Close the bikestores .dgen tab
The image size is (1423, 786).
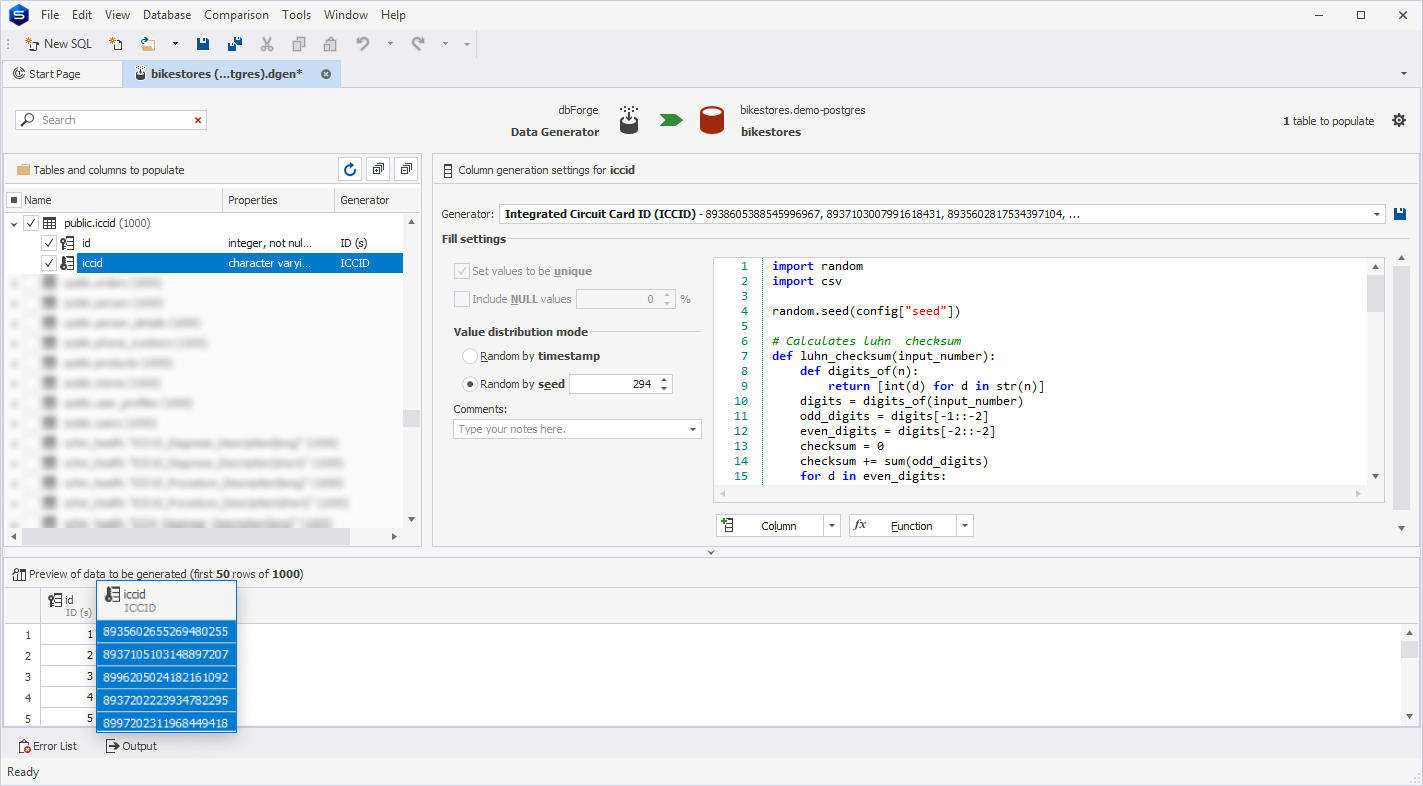click(326, 74)
